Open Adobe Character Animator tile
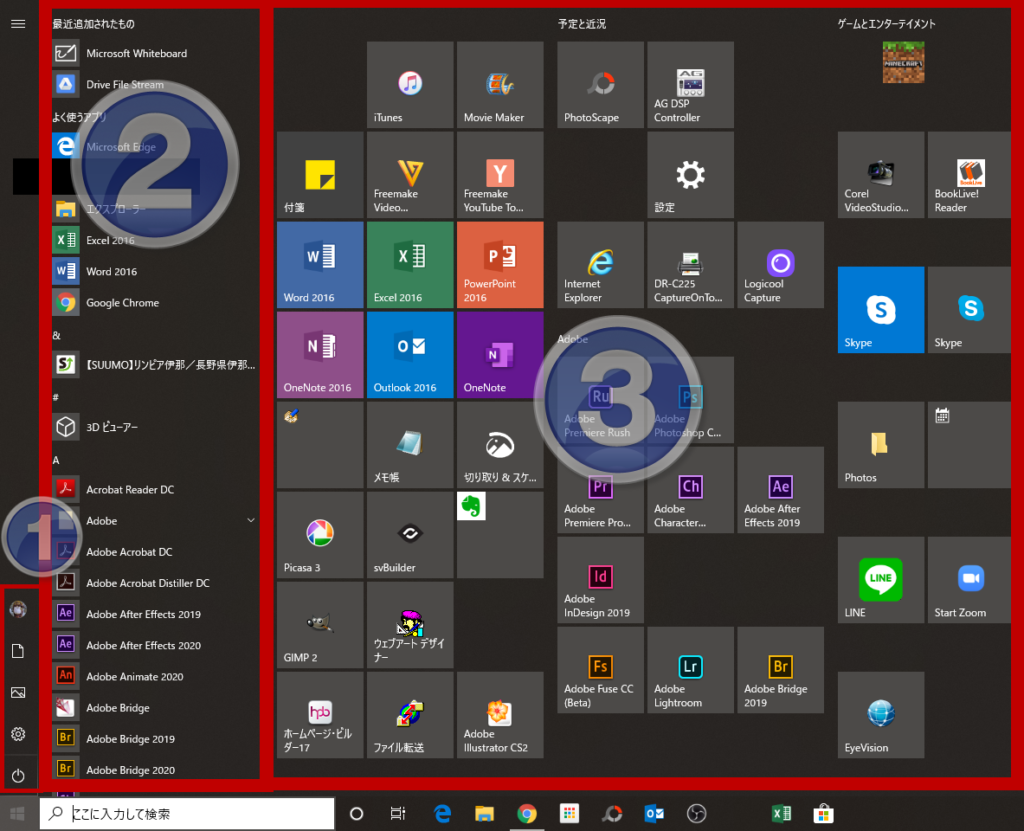This screenshot has width=1024, height=831. tap(690, 490)
